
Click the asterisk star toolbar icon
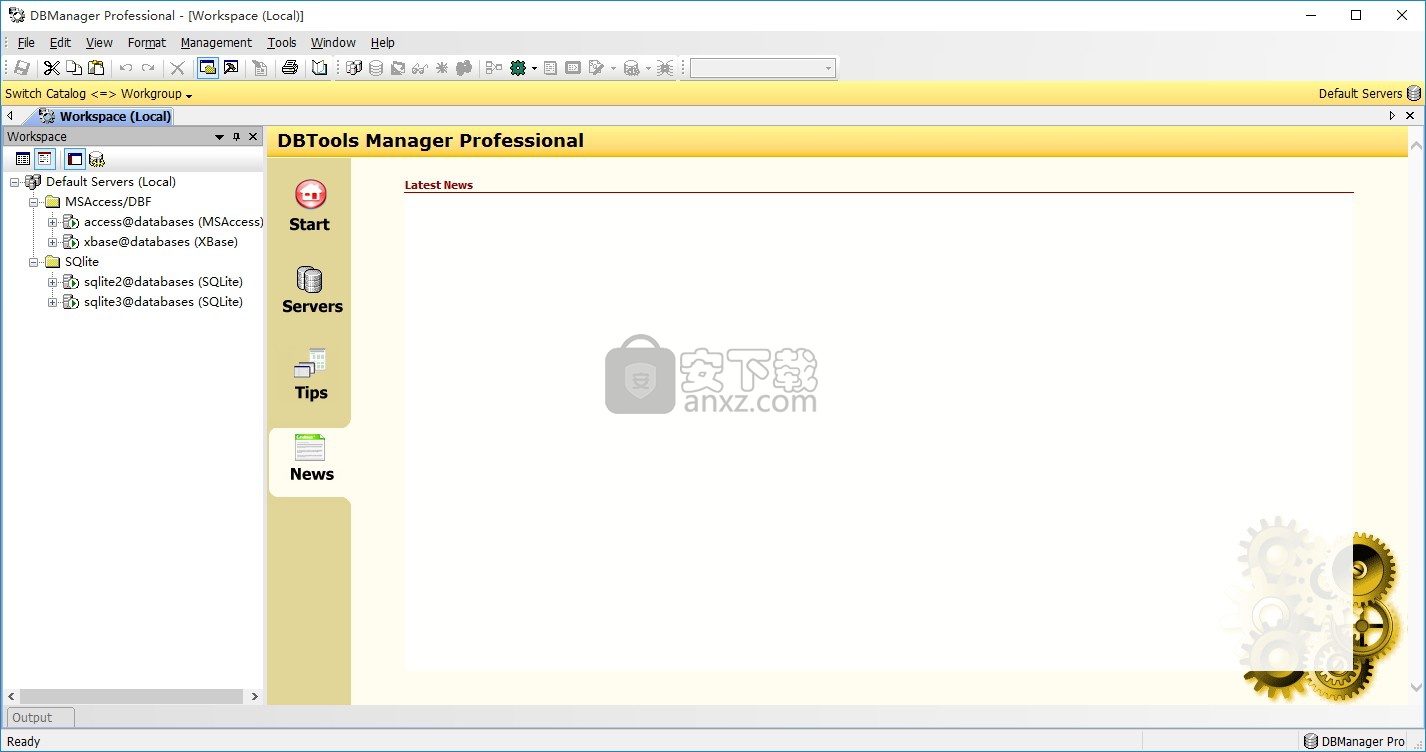coord(442,68)
